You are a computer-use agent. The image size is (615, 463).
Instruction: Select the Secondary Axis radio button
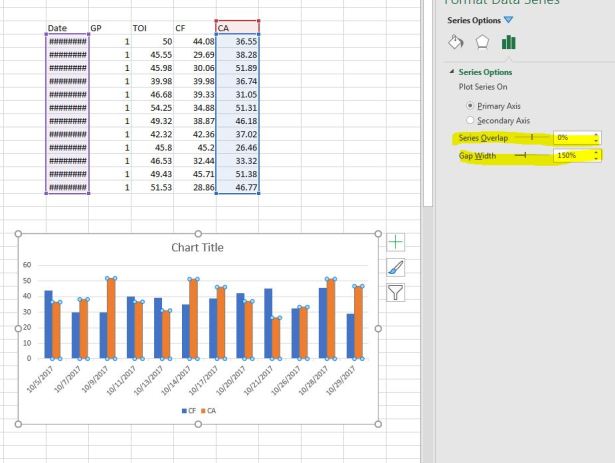pos(470,120)
